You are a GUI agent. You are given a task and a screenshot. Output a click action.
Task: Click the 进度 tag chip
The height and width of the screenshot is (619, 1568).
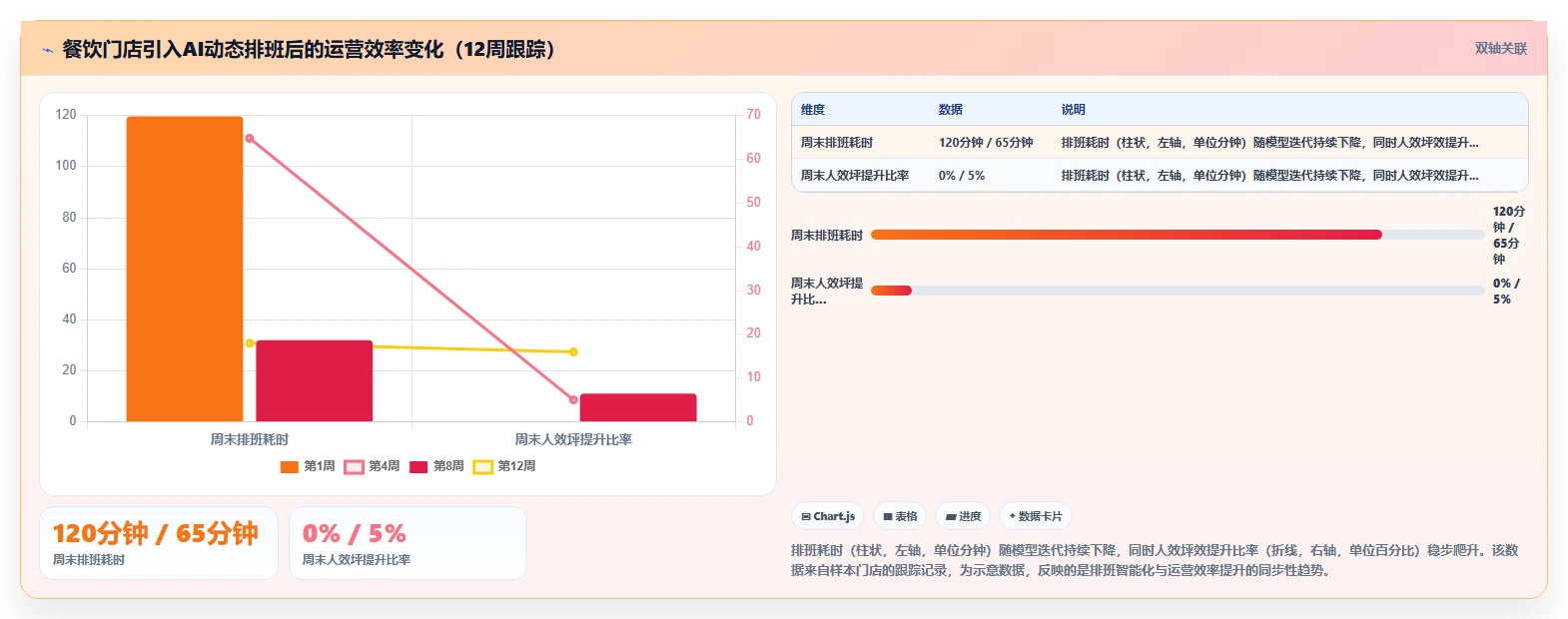963,516
